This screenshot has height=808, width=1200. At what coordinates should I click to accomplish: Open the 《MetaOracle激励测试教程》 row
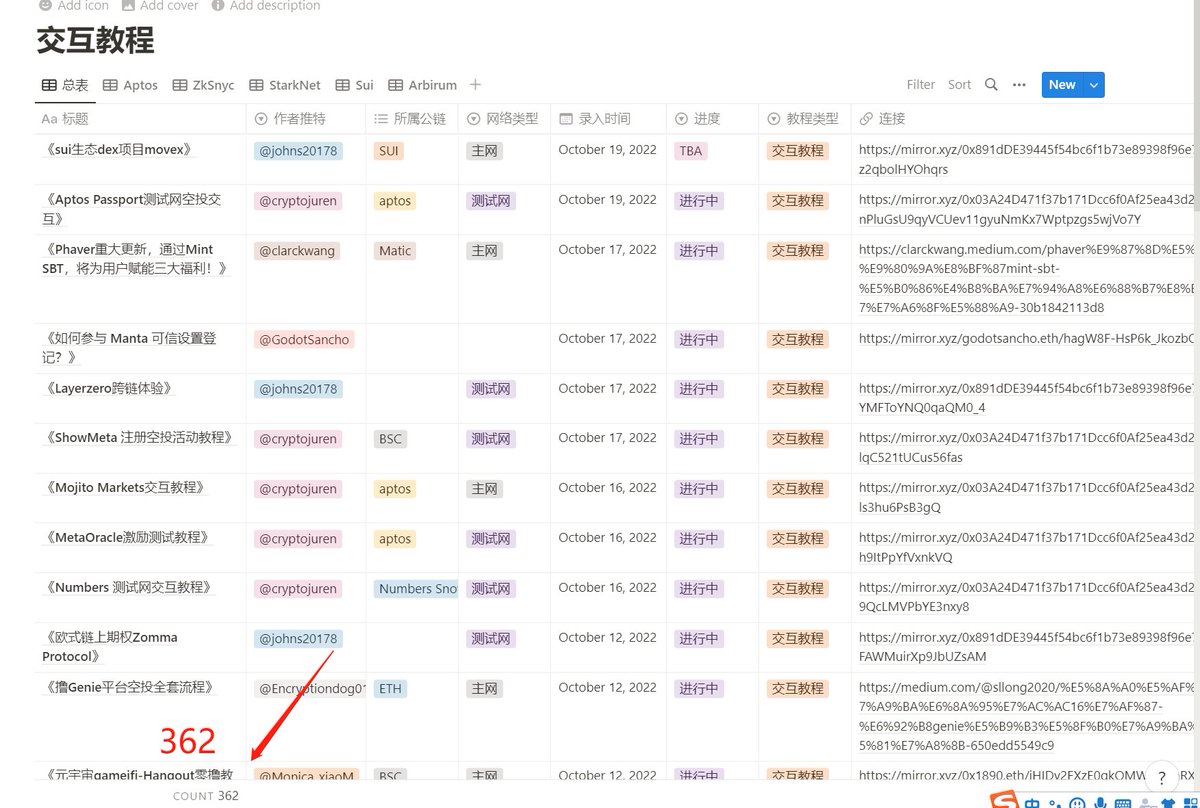coord(128,538)
